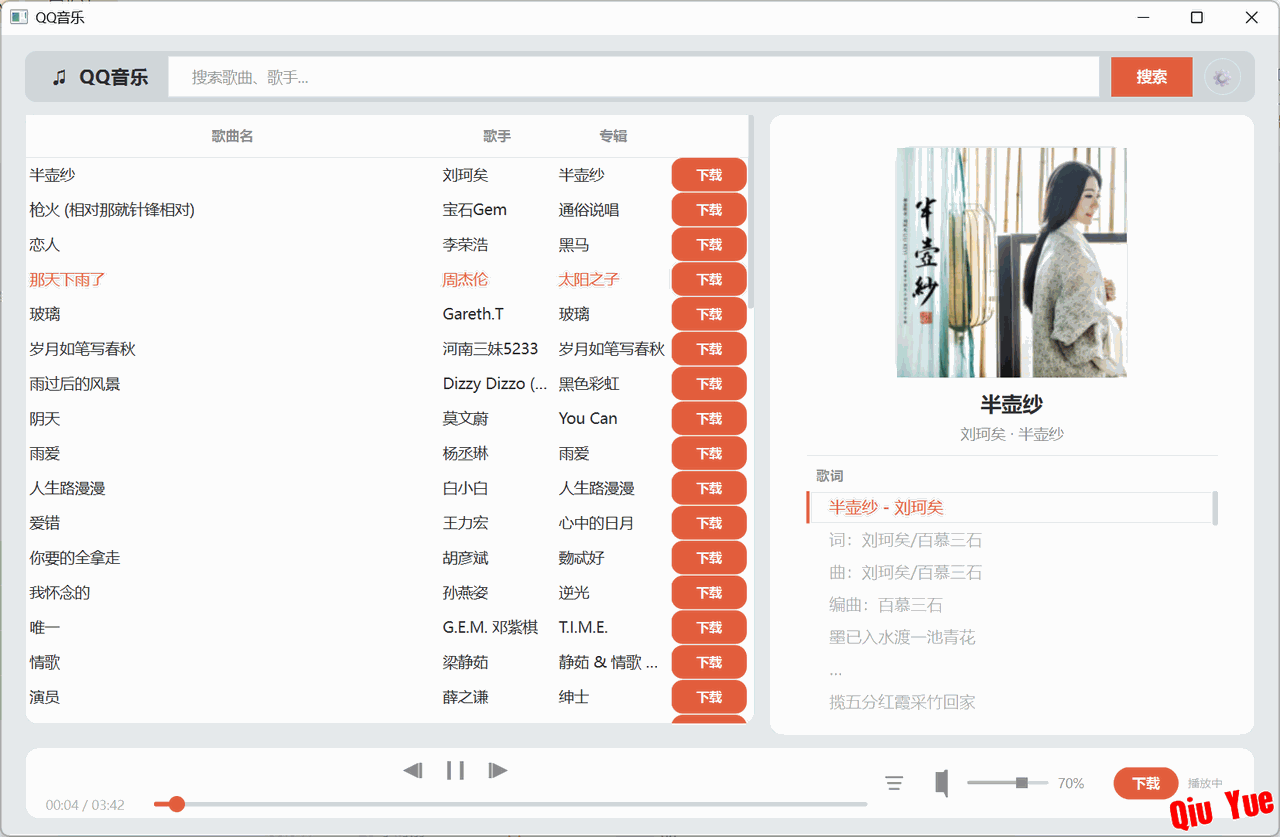
Task: Download 唯一 by G.E.M. 邓紫棋
Action: [x=709, y=628]
